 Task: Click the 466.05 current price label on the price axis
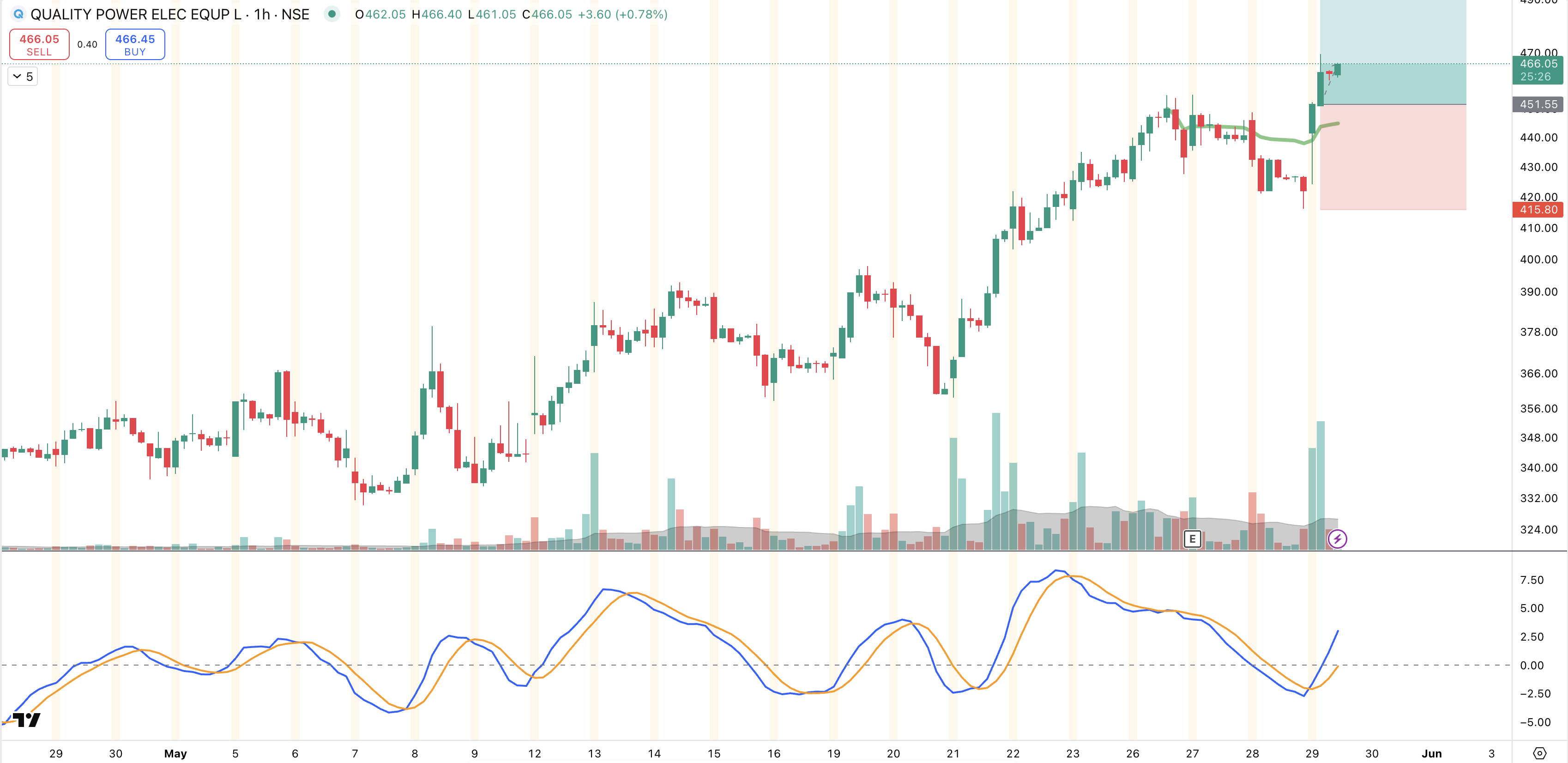(x=1538, y=69)
